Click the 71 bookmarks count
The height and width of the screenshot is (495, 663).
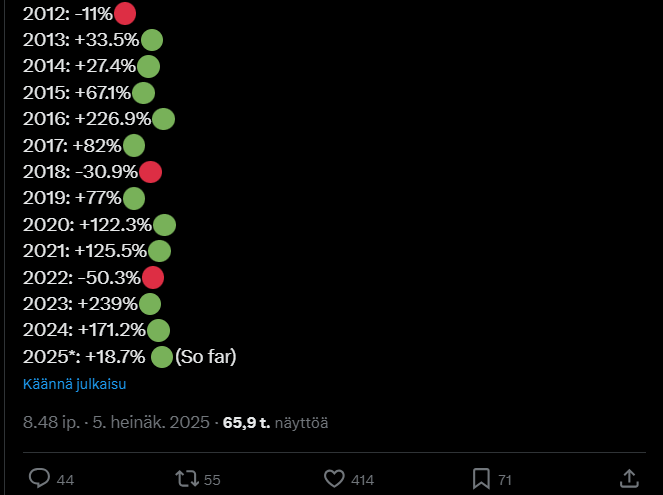(505, 480)
